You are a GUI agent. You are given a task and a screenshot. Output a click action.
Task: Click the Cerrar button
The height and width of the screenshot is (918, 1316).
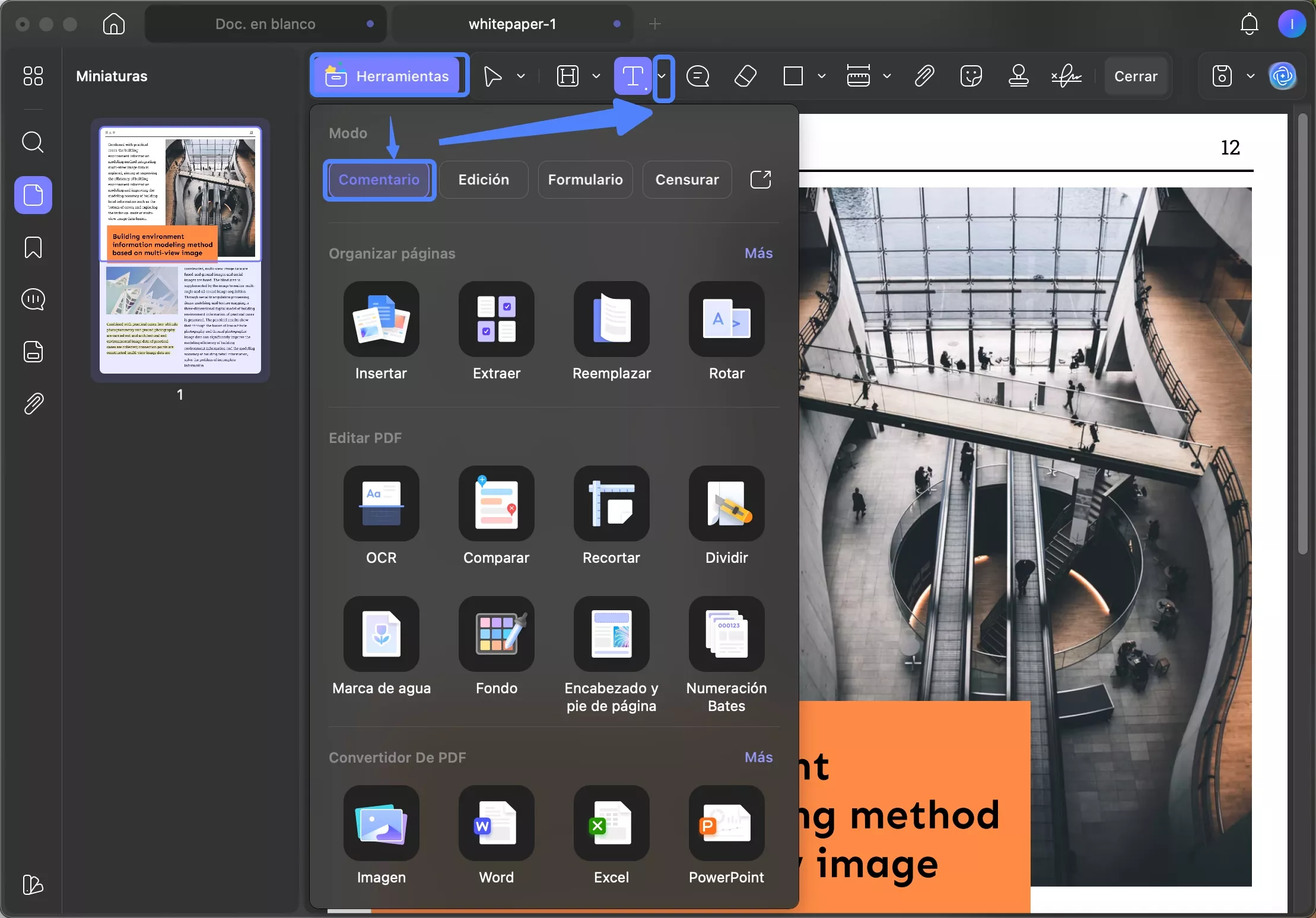coord(1136,76)
